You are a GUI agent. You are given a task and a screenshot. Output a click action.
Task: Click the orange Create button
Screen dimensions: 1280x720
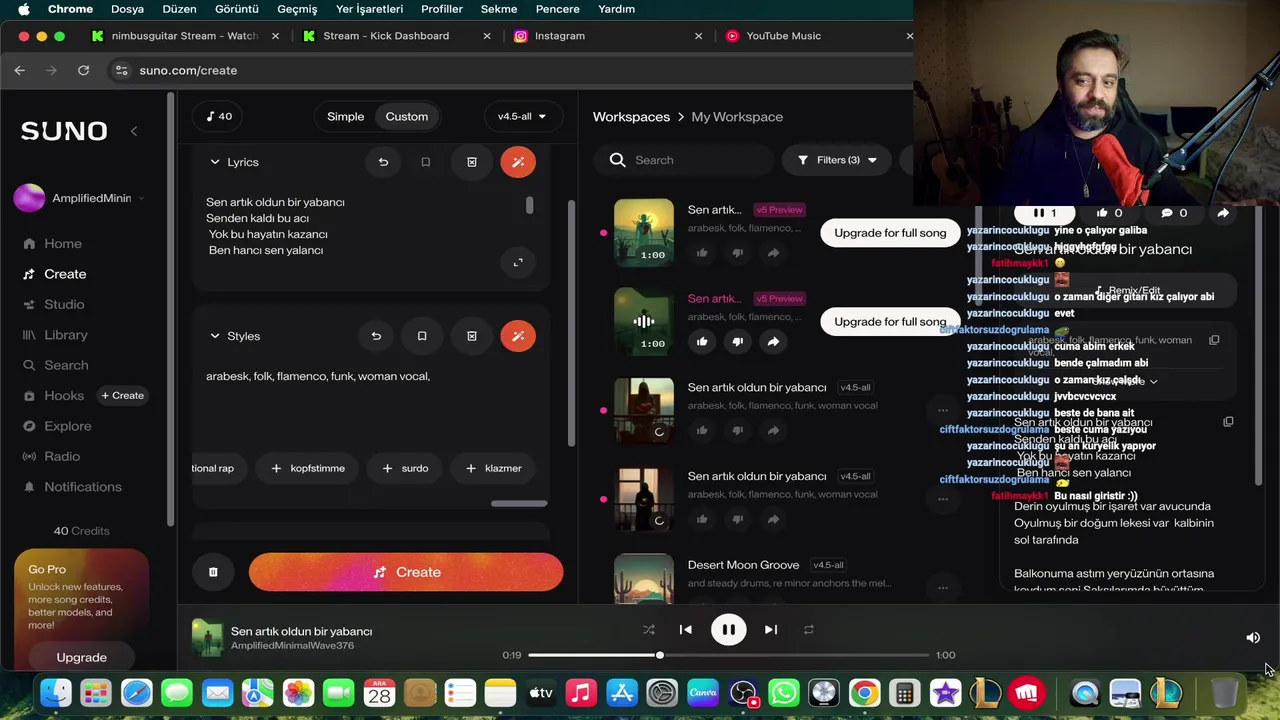[x=406, y=572]
